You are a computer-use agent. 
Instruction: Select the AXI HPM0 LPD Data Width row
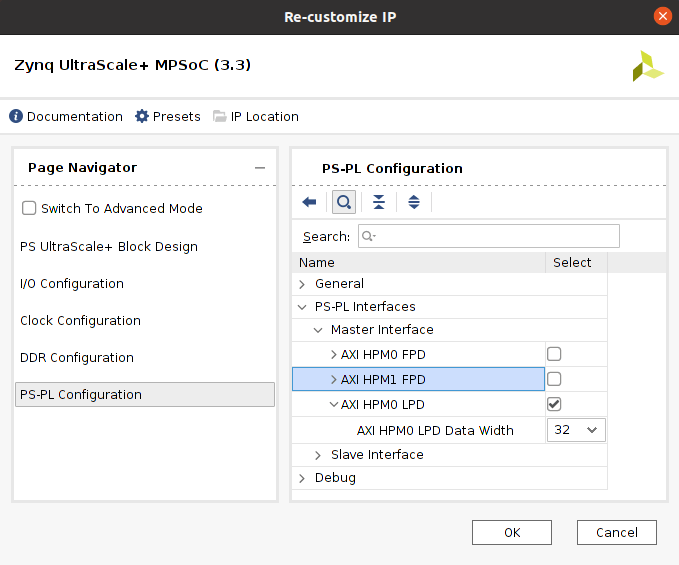pyautogui.click(x=435, y=430)
